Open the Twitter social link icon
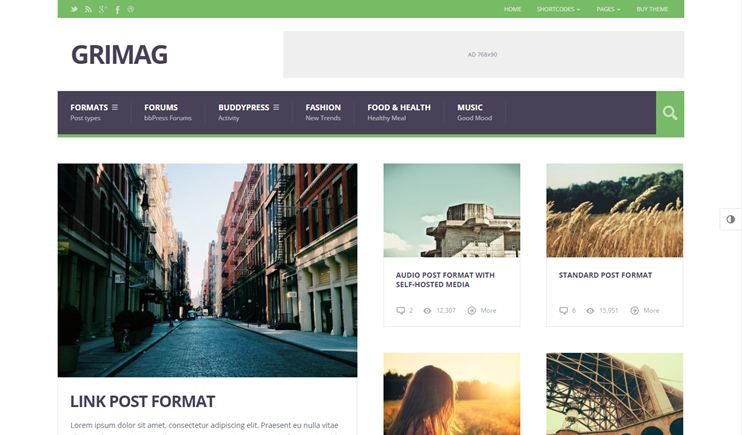The image size is (742, 435). (74, 9)
